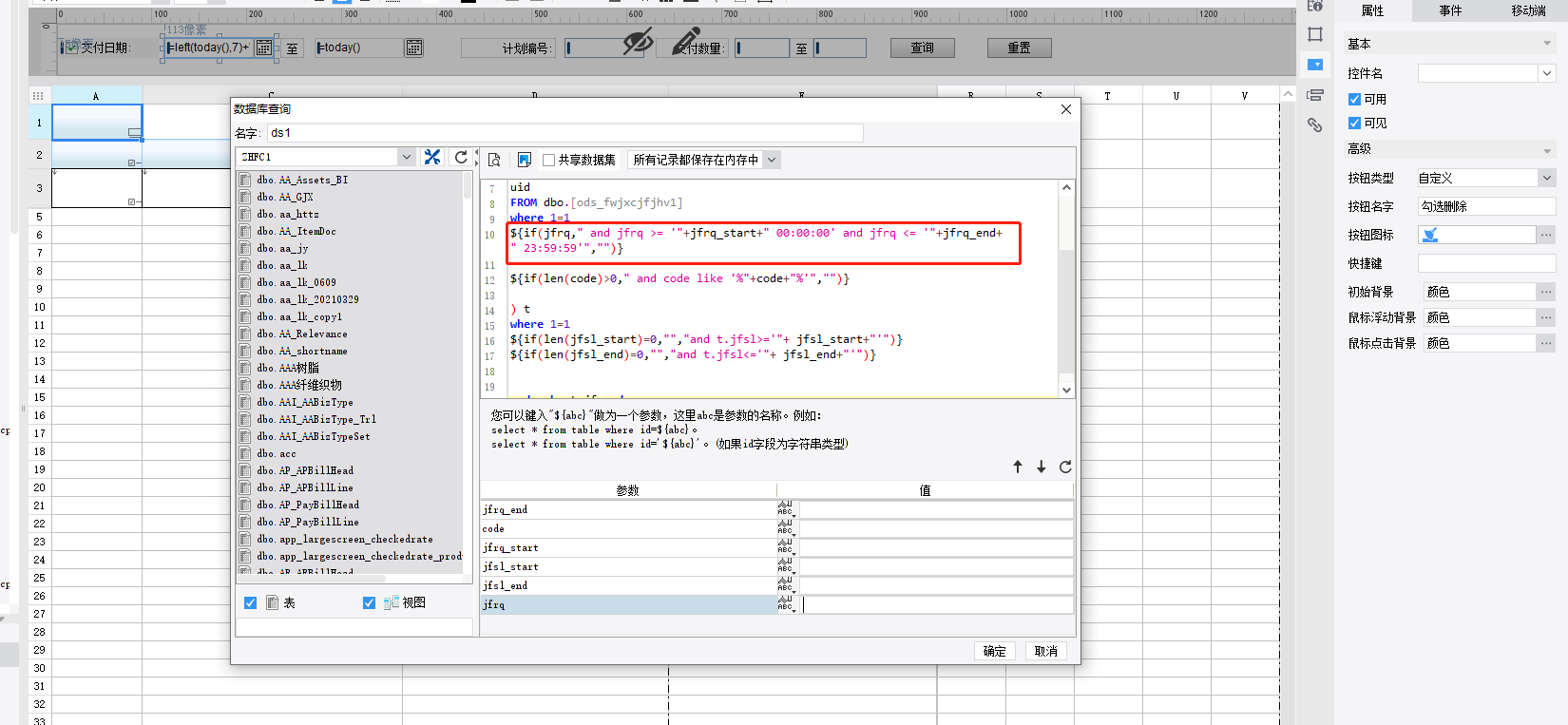
Task: Click the hidden-eye icon in parameter pane
Action: (638, 41)
